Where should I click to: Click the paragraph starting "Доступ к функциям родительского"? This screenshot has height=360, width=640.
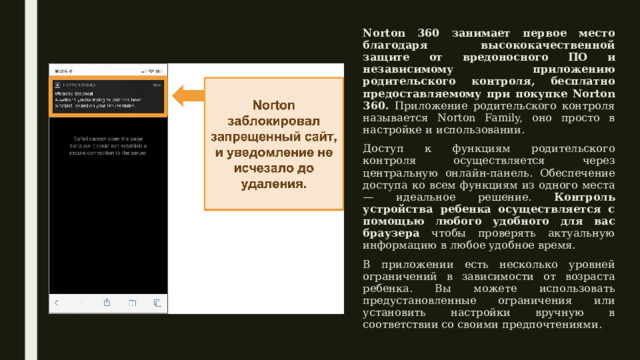489,197
